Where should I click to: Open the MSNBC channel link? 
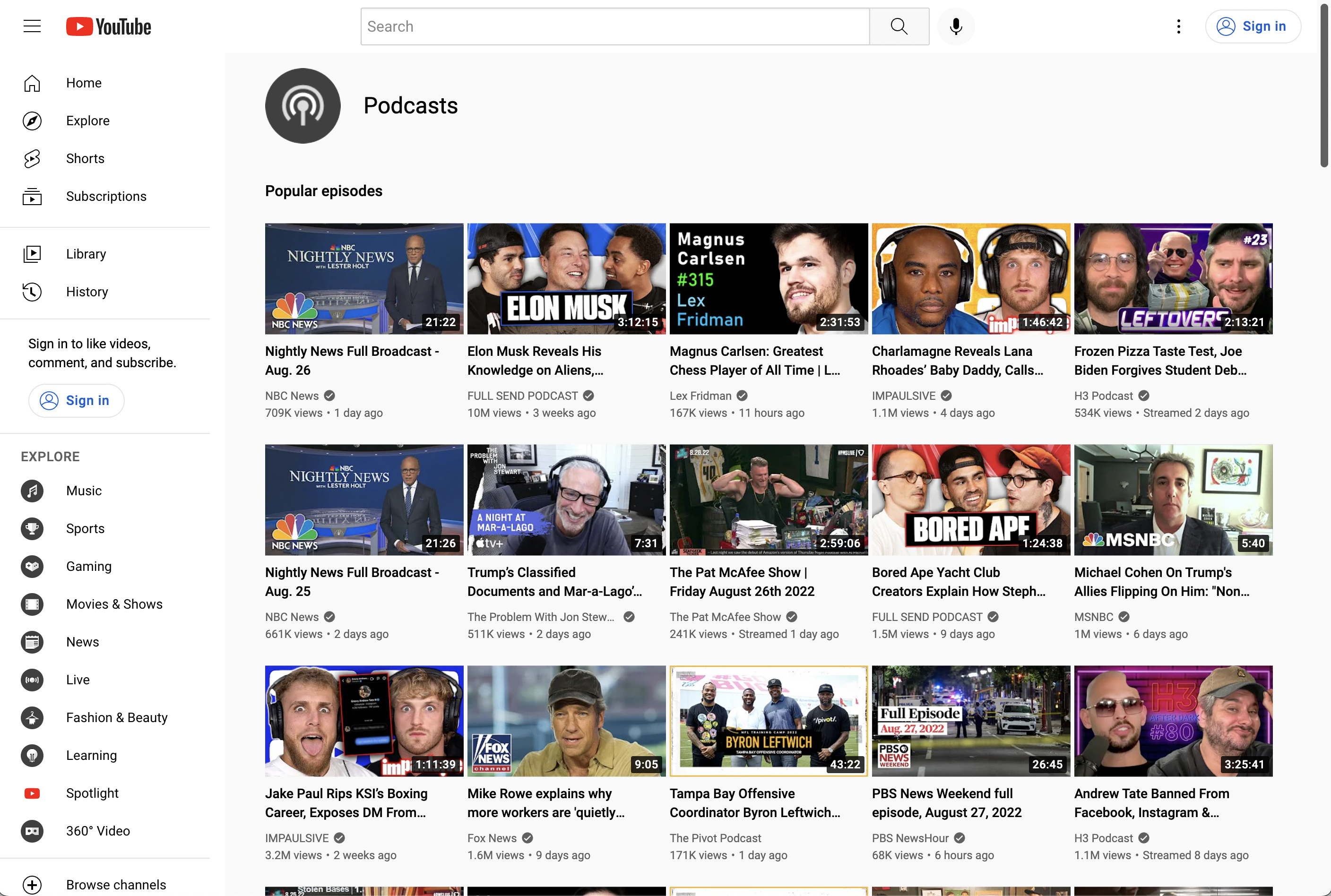pos(1093,617)
